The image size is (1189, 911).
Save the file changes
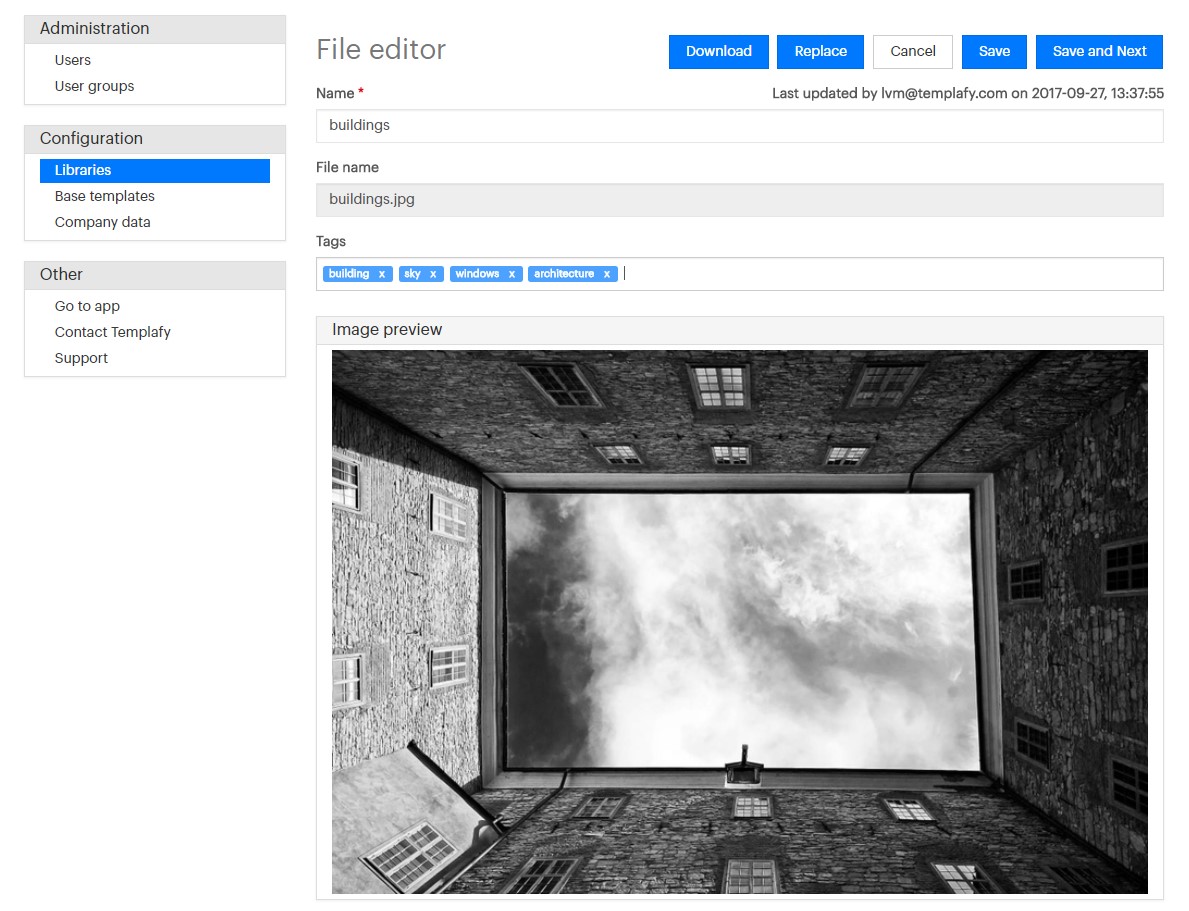994,52
